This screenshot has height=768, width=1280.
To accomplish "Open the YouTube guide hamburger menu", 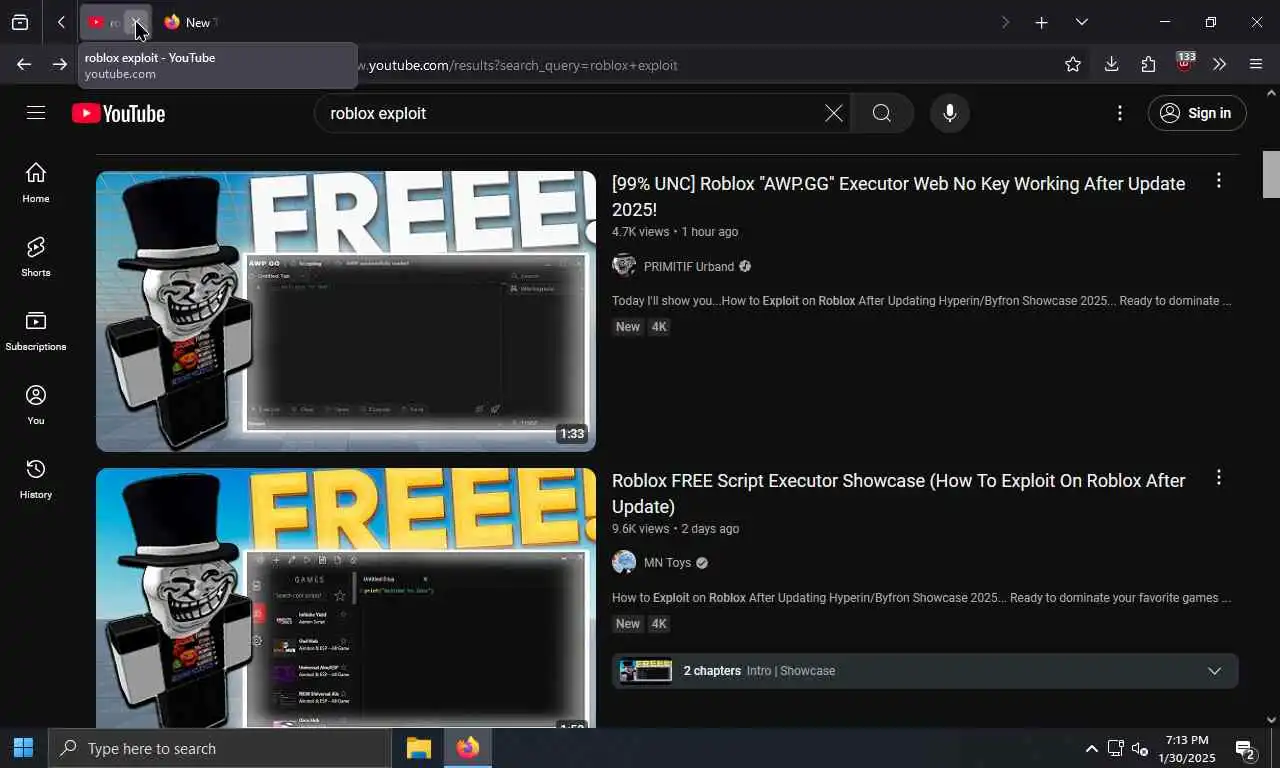I will [x=36, y=113].
